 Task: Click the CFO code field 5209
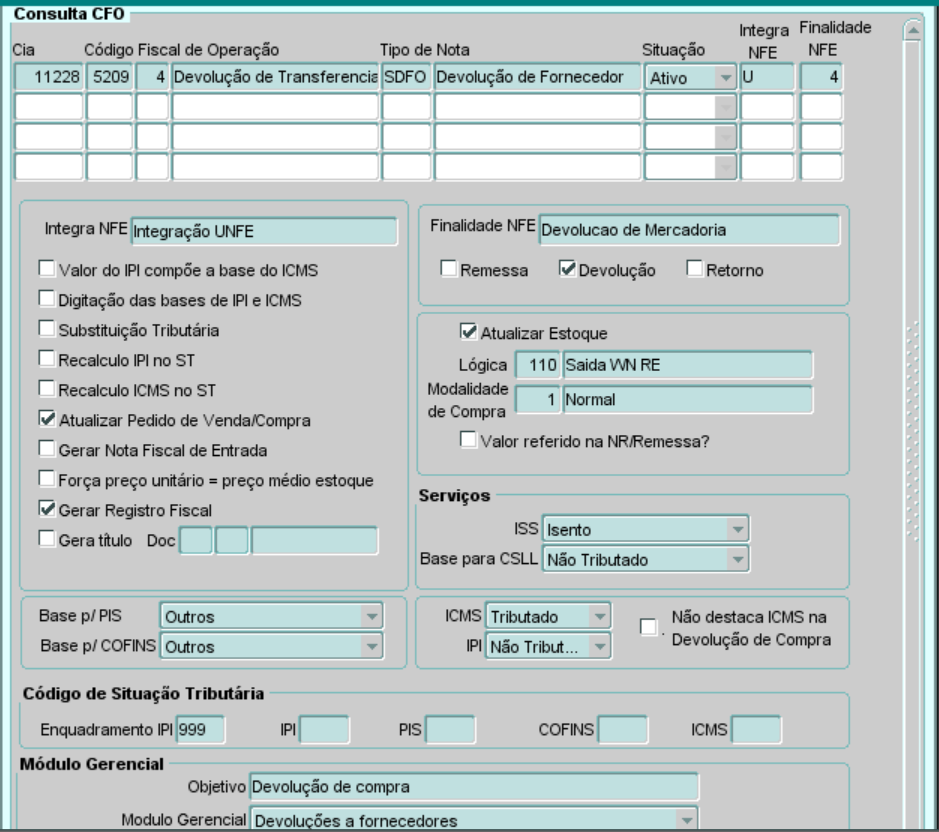[110, 77]
